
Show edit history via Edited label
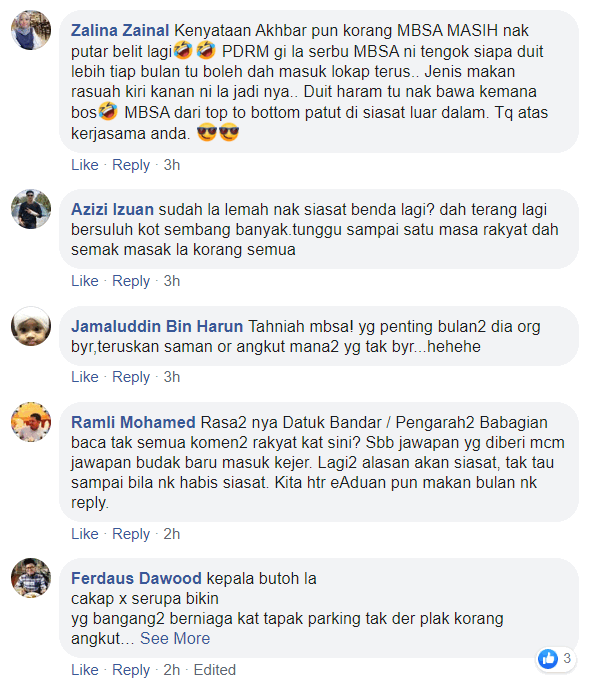[215, 670]
